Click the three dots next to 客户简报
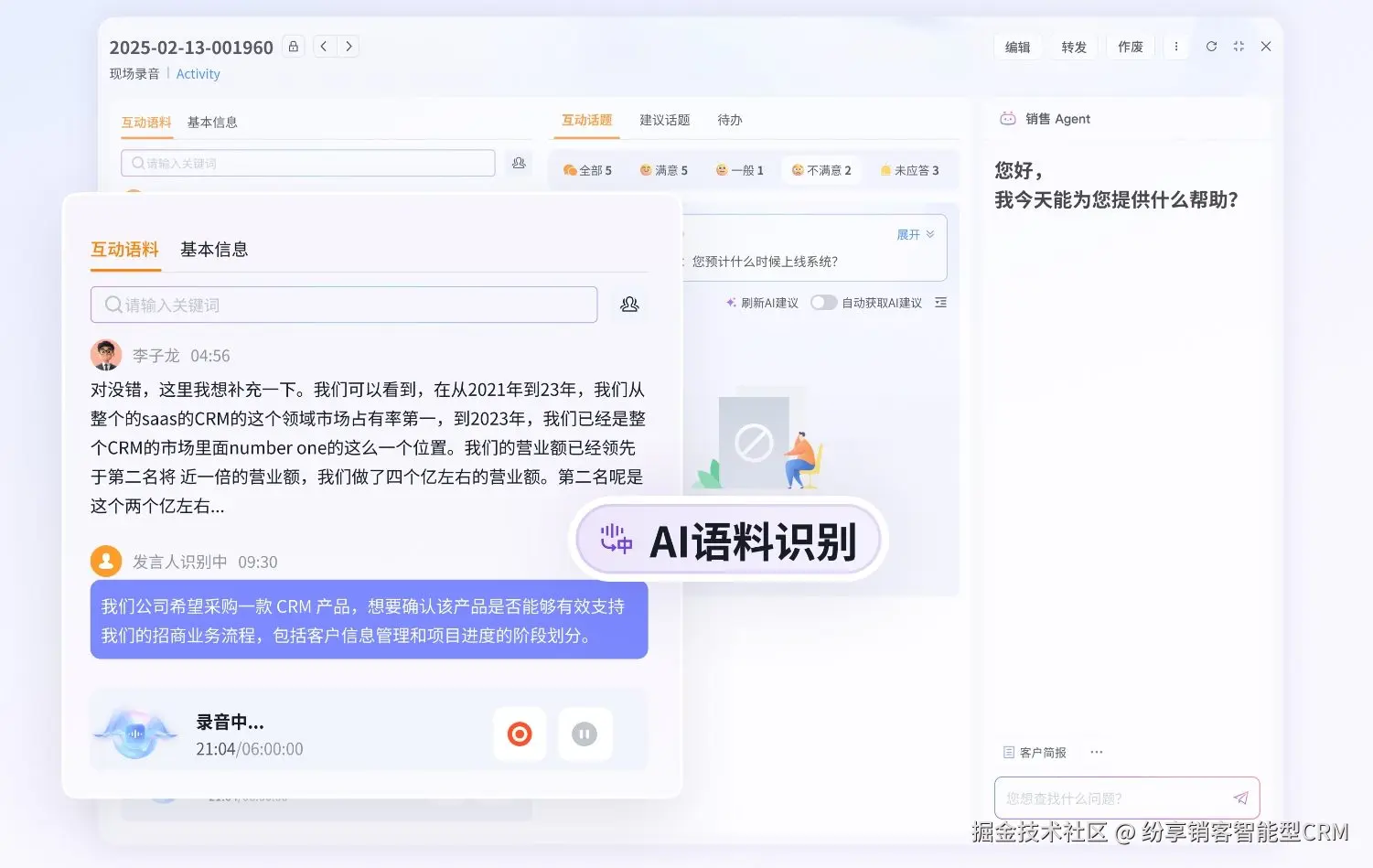The image size is (1373, 868). (x=1097, y=752)
